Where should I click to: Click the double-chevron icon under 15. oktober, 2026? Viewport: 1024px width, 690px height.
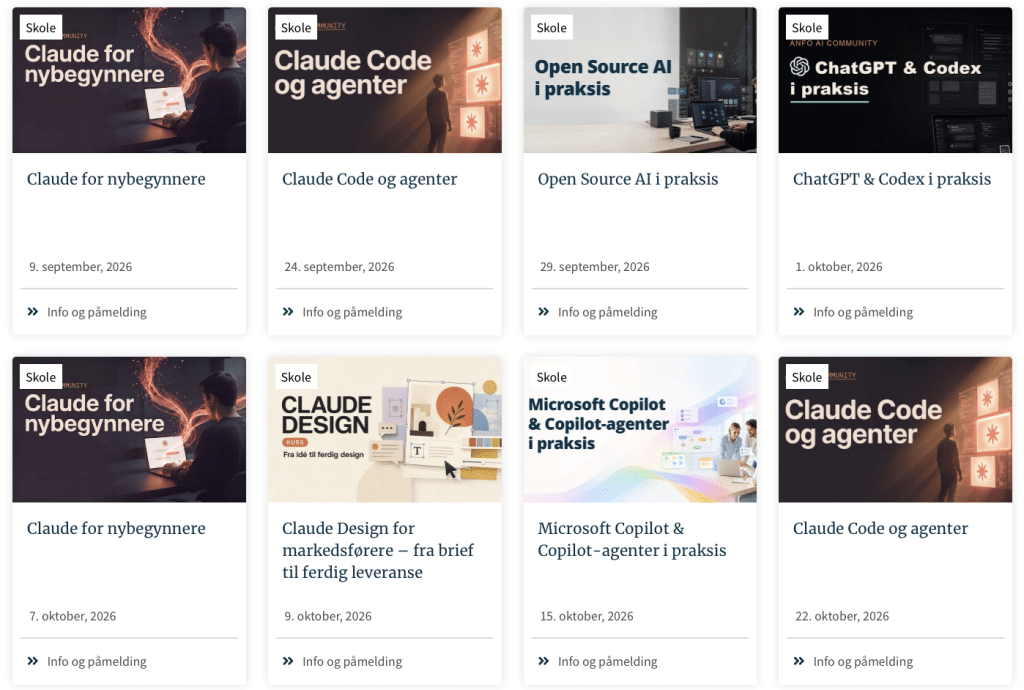(543, 661)
